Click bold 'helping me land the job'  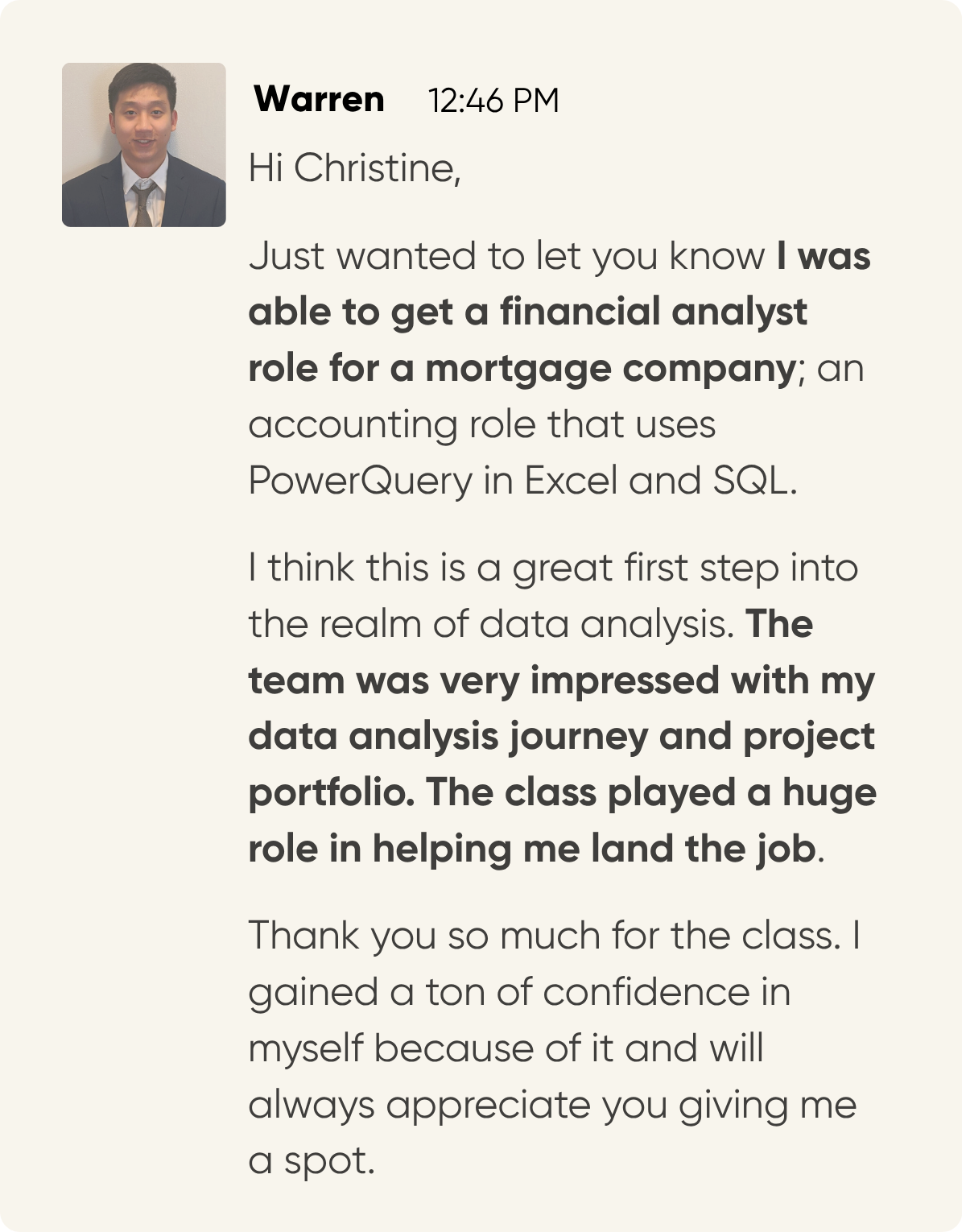pos(593,850)
